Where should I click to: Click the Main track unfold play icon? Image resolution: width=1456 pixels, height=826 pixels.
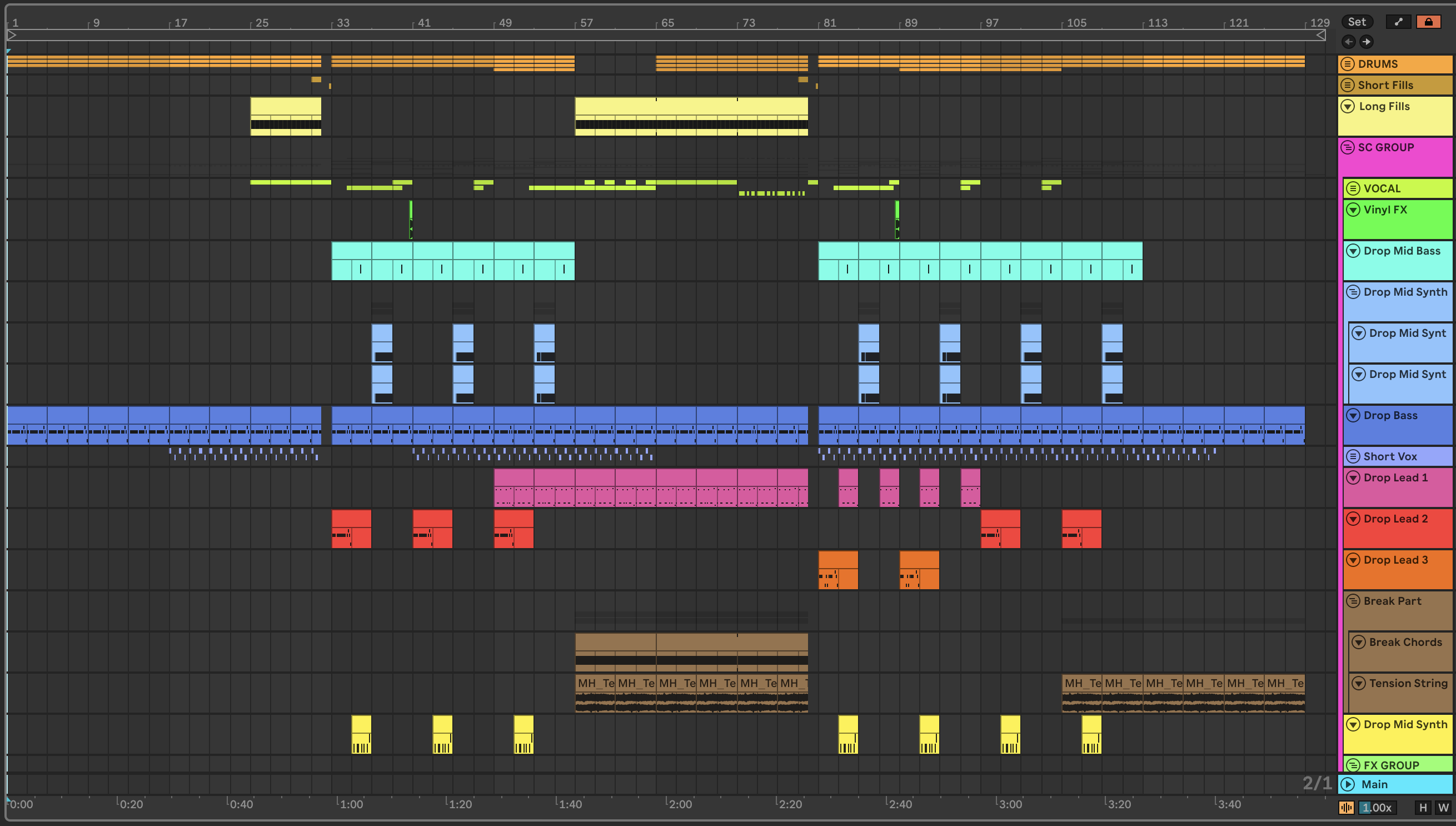point(1348,784)
